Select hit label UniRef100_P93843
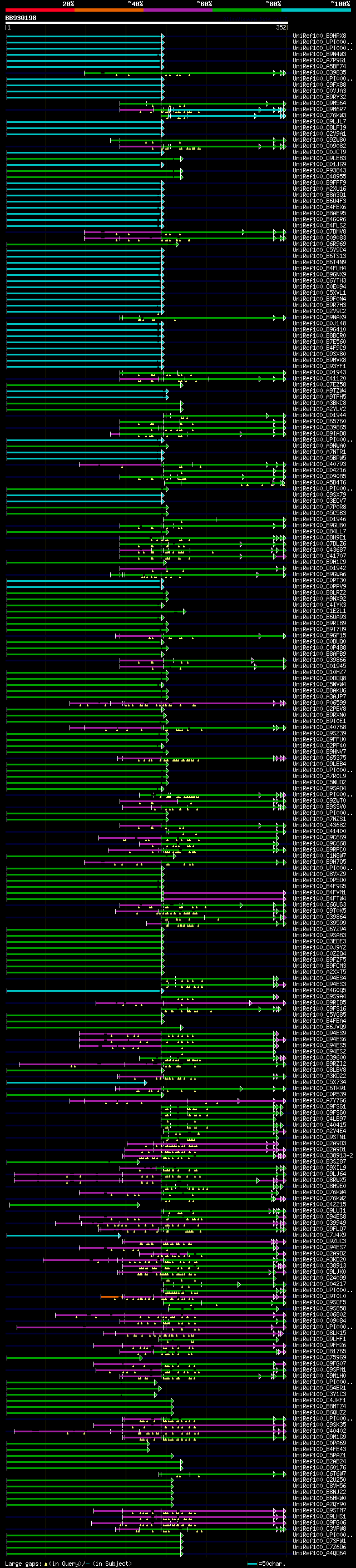This screenshot has height=1568, width=356. click(319, 170)
